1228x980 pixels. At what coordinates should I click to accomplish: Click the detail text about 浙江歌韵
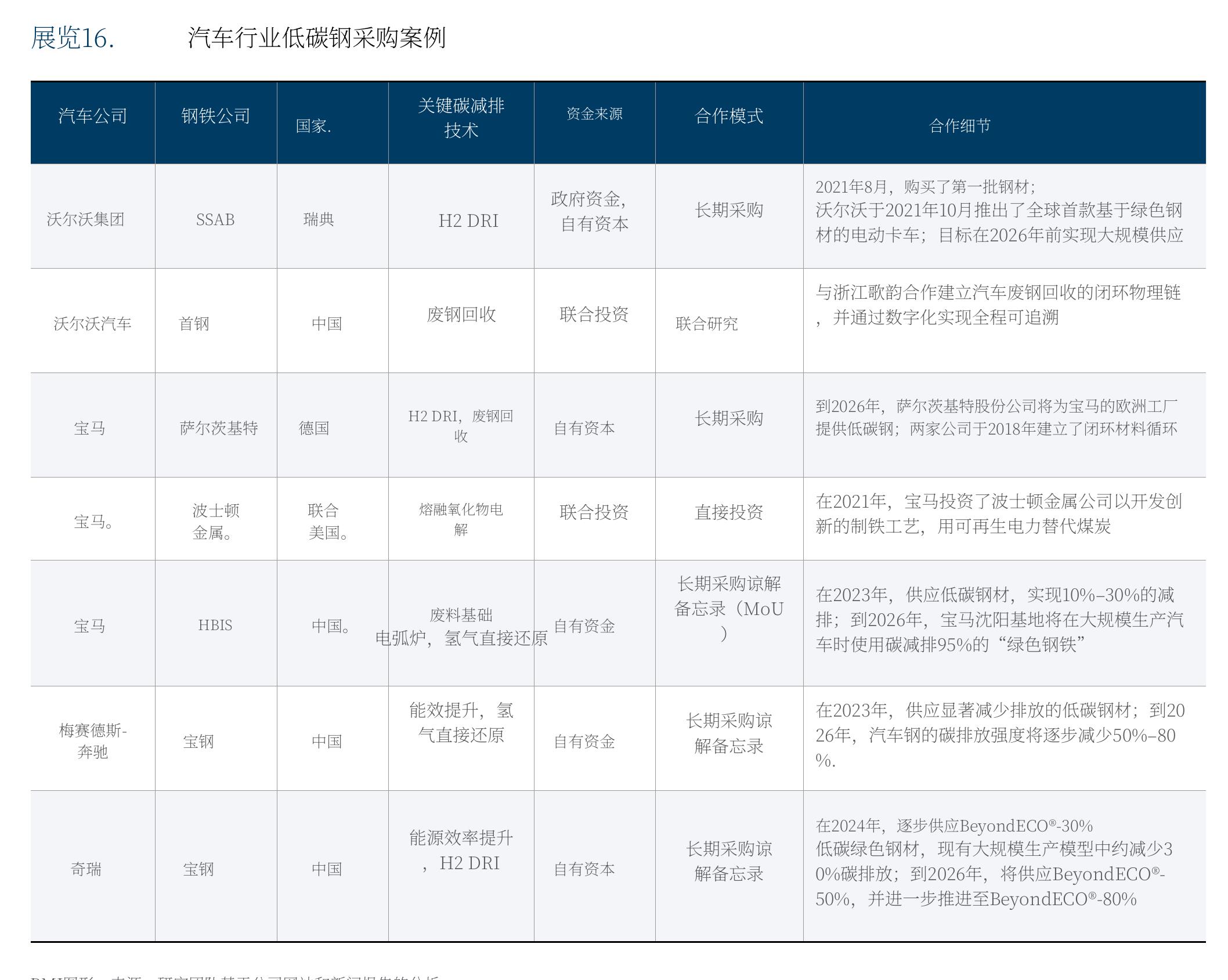click(998, 305)
